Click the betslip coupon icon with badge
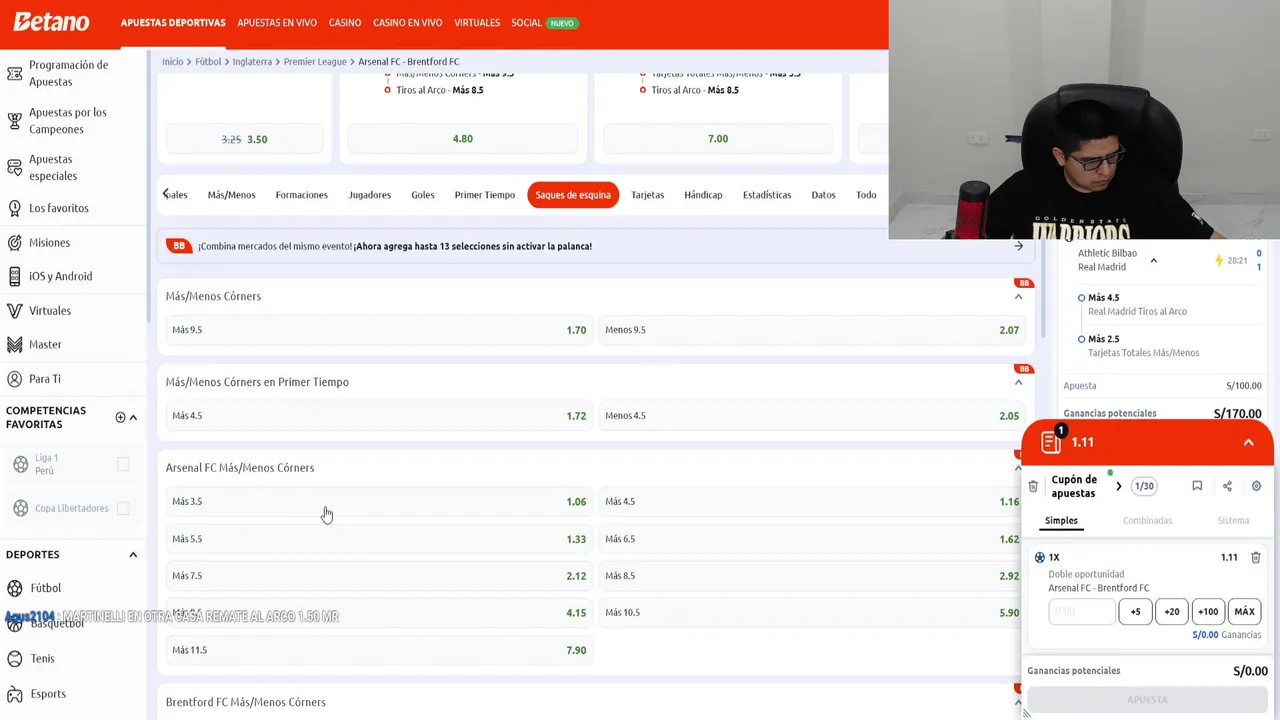The height and width of the screenshot is (720, 1280). [1051, 440]
